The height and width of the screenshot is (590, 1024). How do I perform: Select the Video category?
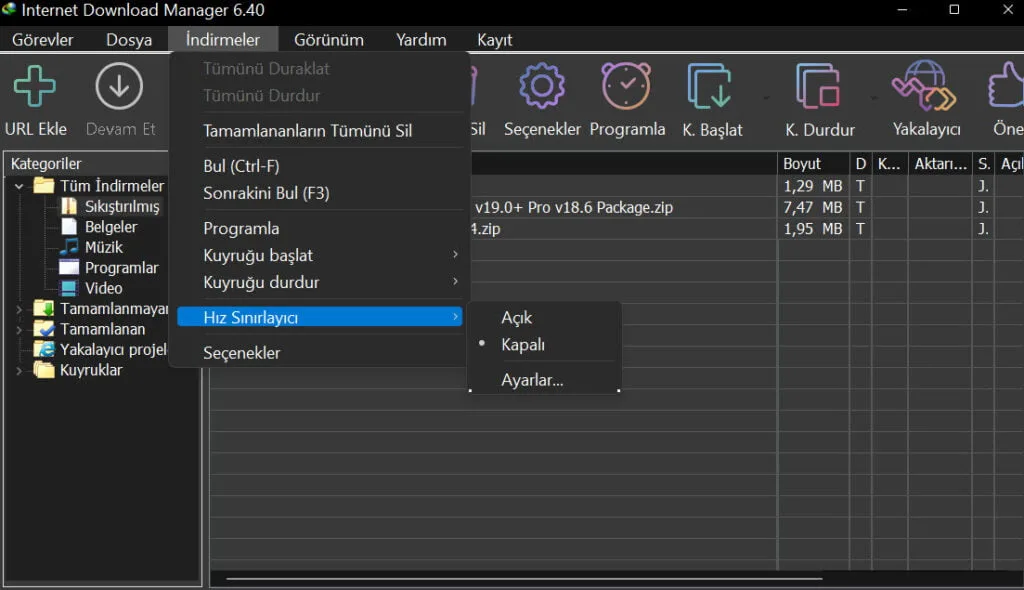coord(91,287)
